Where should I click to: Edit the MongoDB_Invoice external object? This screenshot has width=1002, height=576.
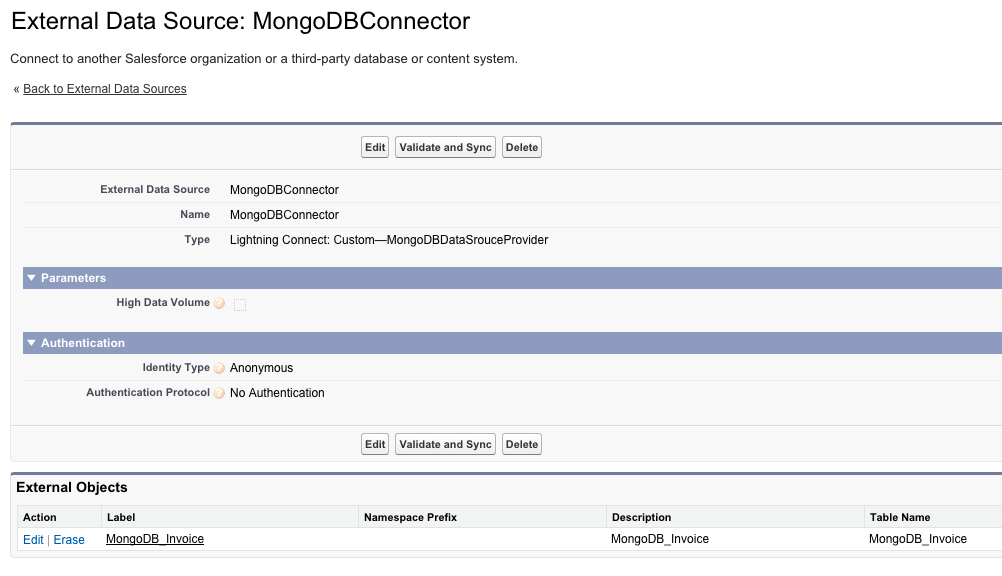33,540
